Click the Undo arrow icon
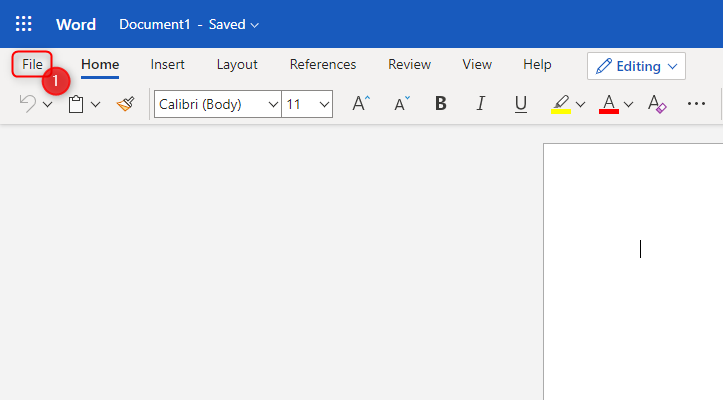 (x=28, y=104)
